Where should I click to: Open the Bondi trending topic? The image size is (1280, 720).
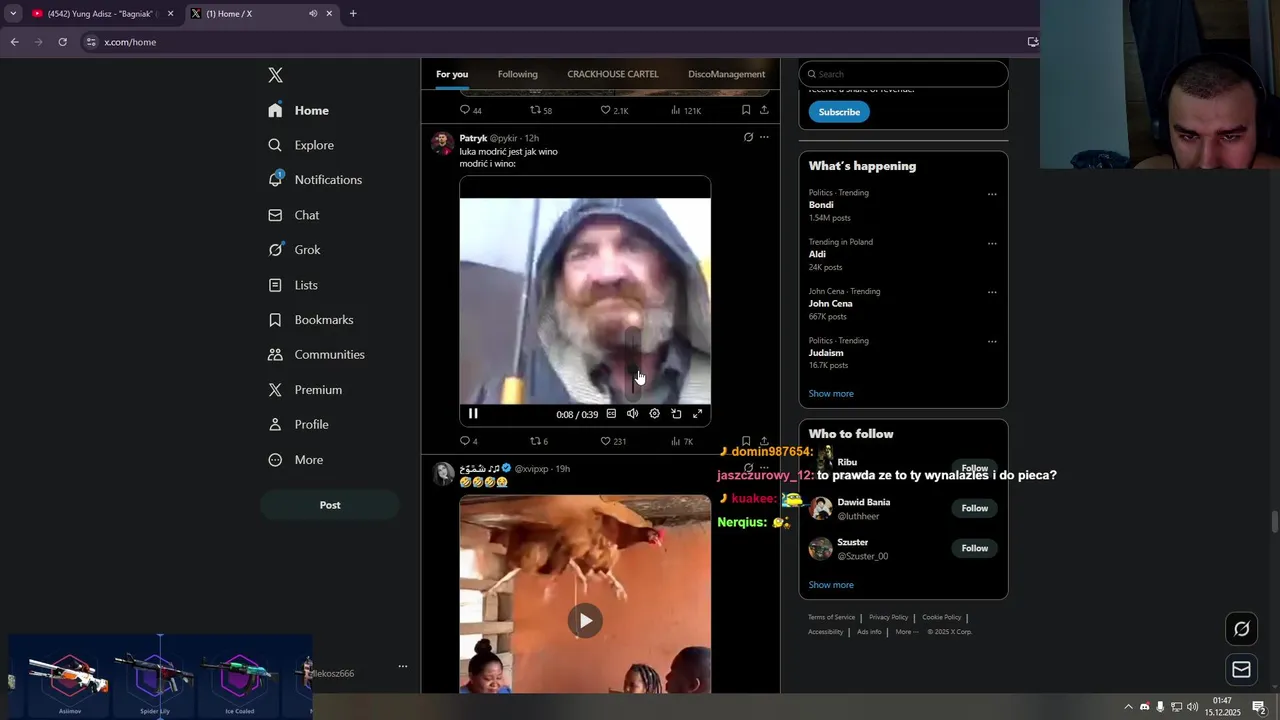(x=821, y=205)
